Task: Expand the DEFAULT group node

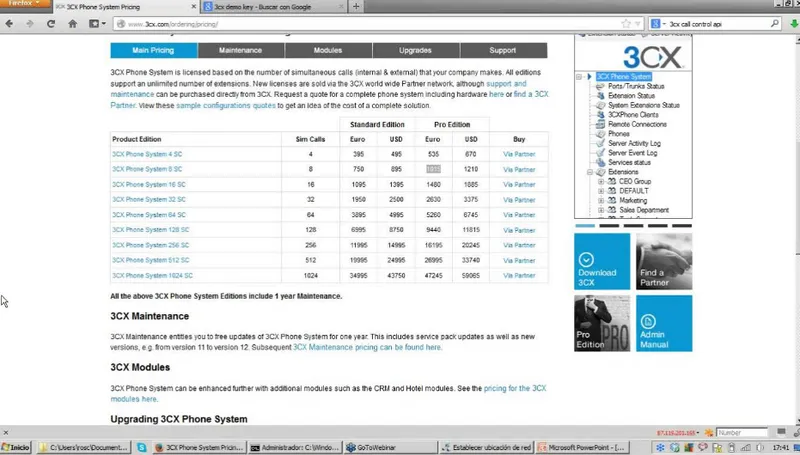Action: [601, 191]
